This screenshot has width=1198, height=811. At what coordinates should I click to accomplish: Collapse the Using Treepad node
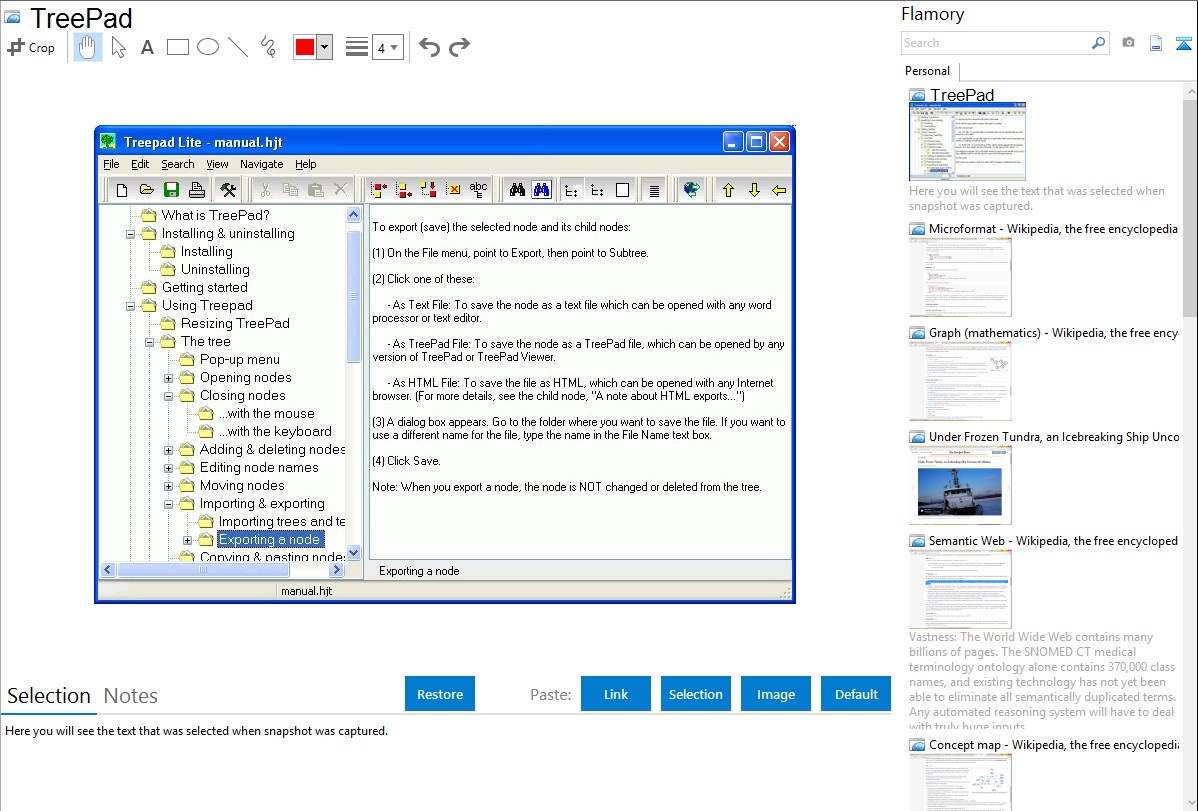131,306
